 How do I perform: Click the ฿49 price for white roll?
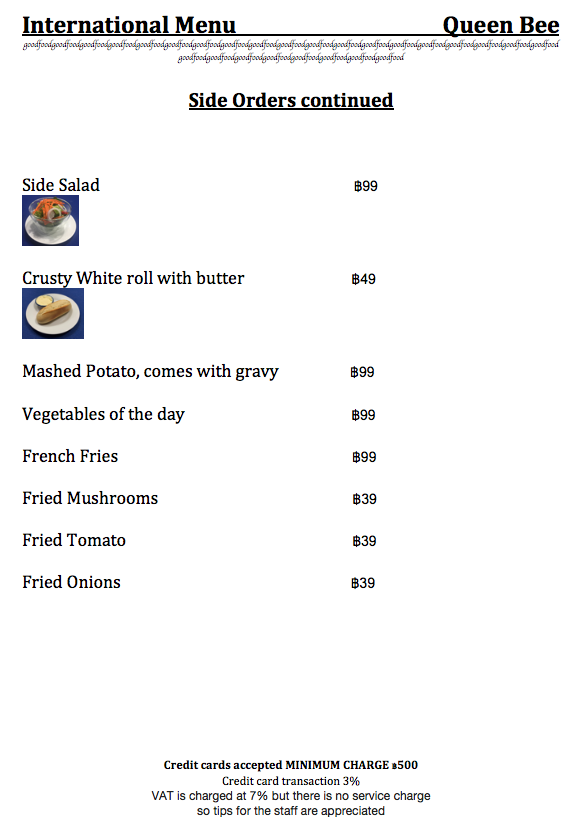[364, 279]
